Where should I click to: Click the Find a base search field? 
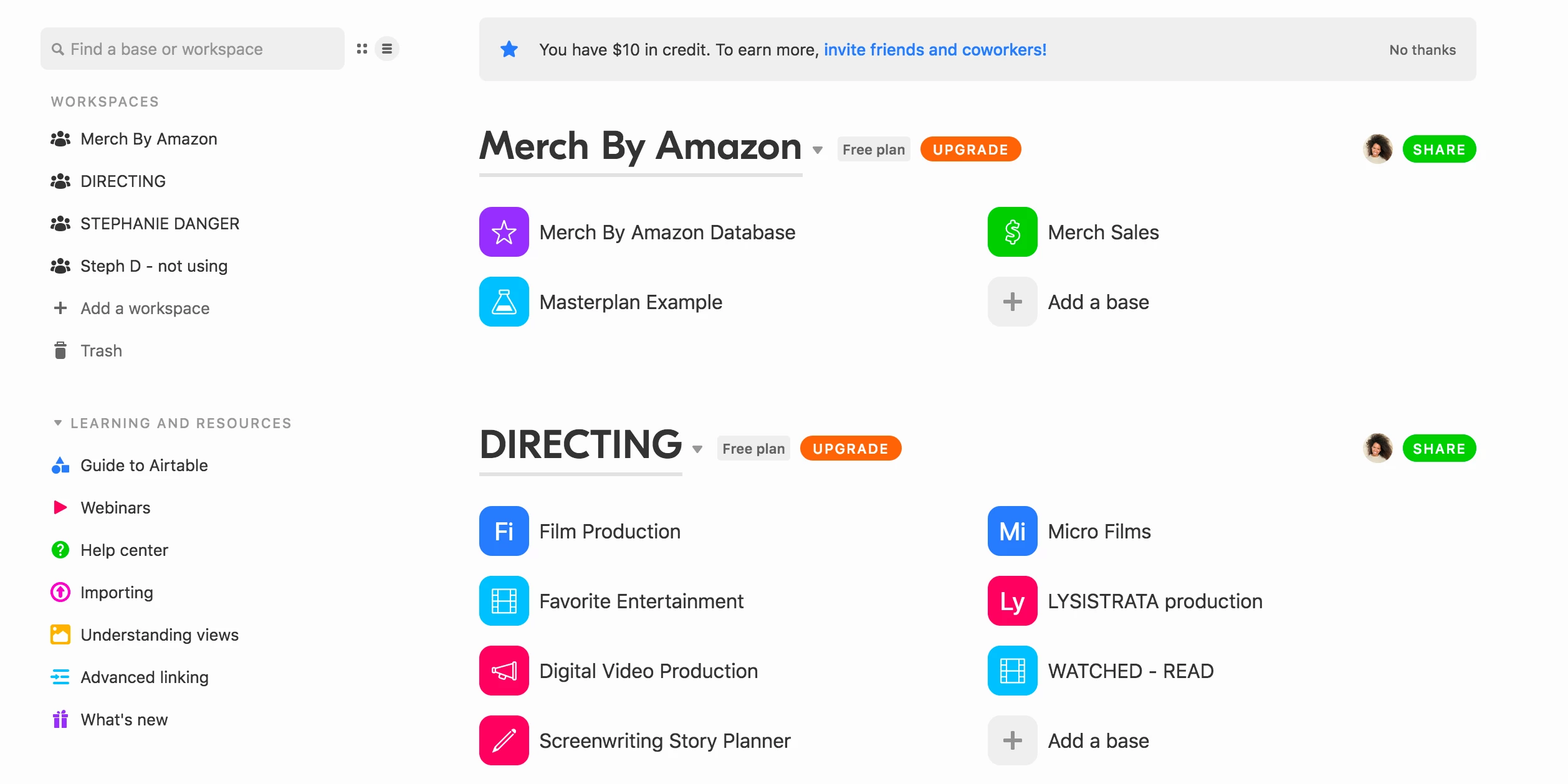tap(193, 49)
